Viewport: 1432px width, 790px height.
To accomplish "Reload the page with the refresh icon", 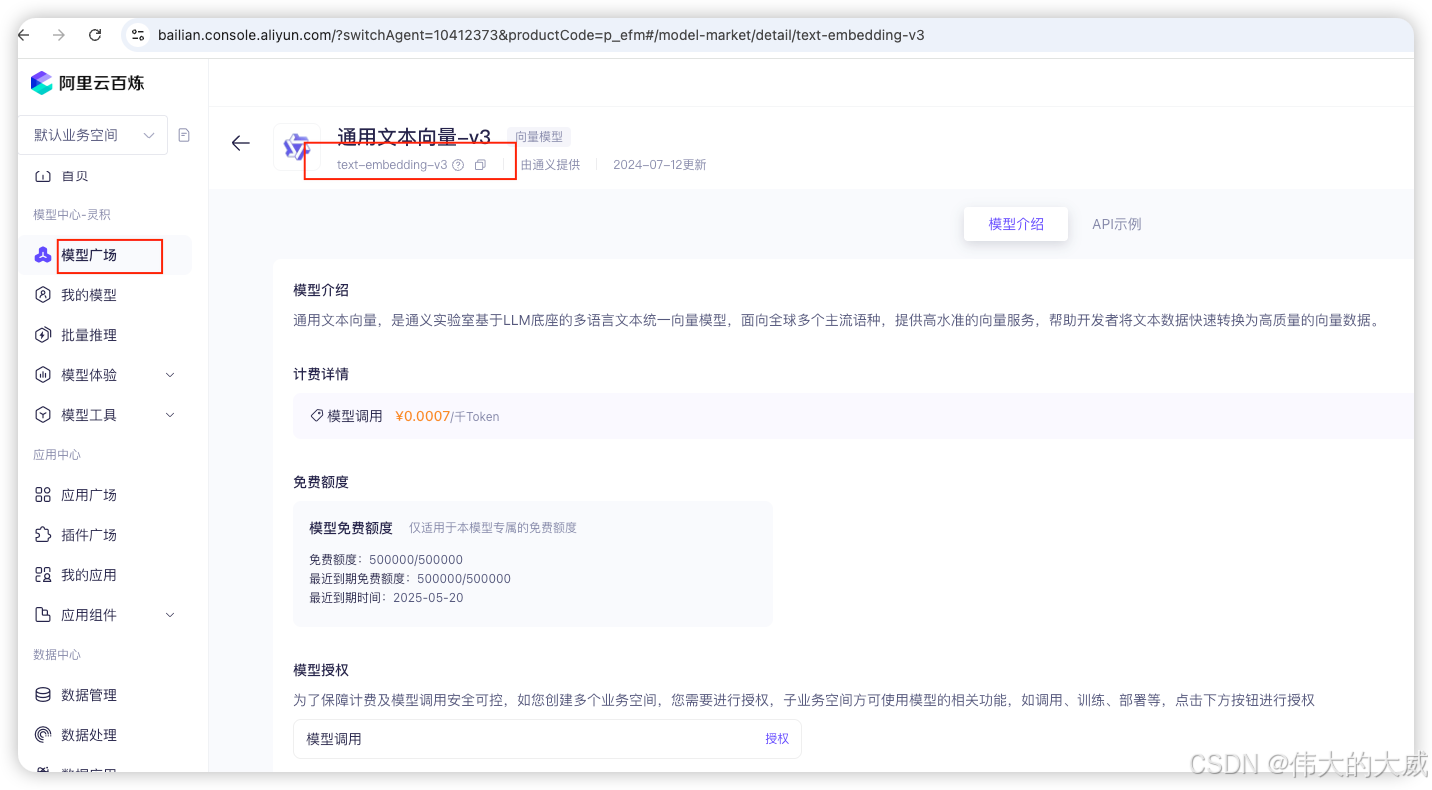I will tap(95, 35).
